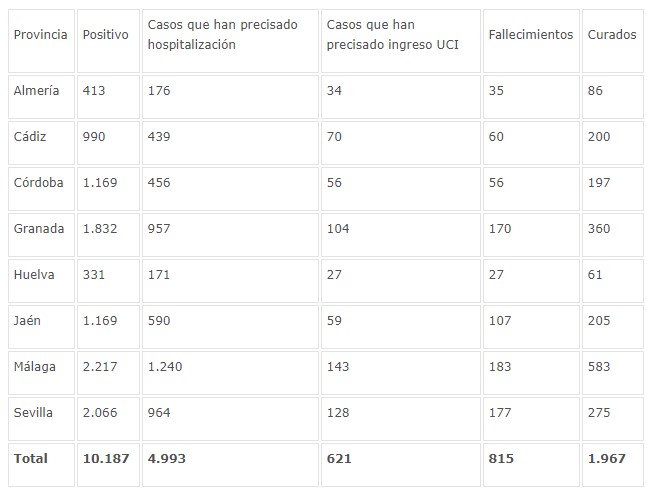
Task: Select the Almería row label
Action: tap(36, 90)
